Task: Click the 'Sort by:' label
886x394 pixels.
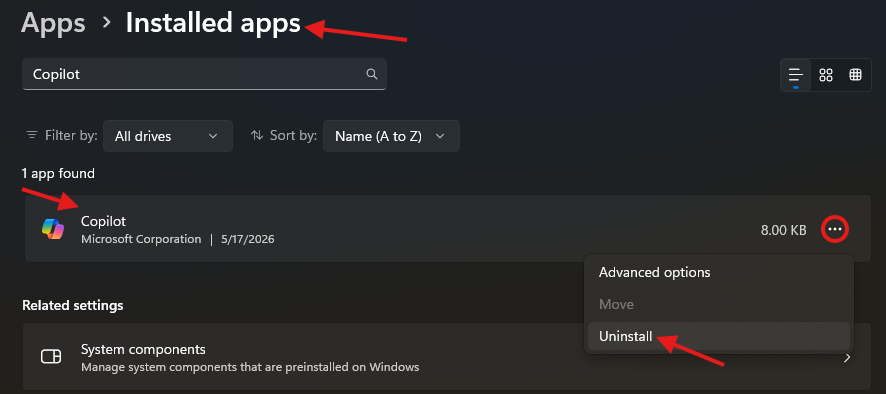Action: (293, 136)
